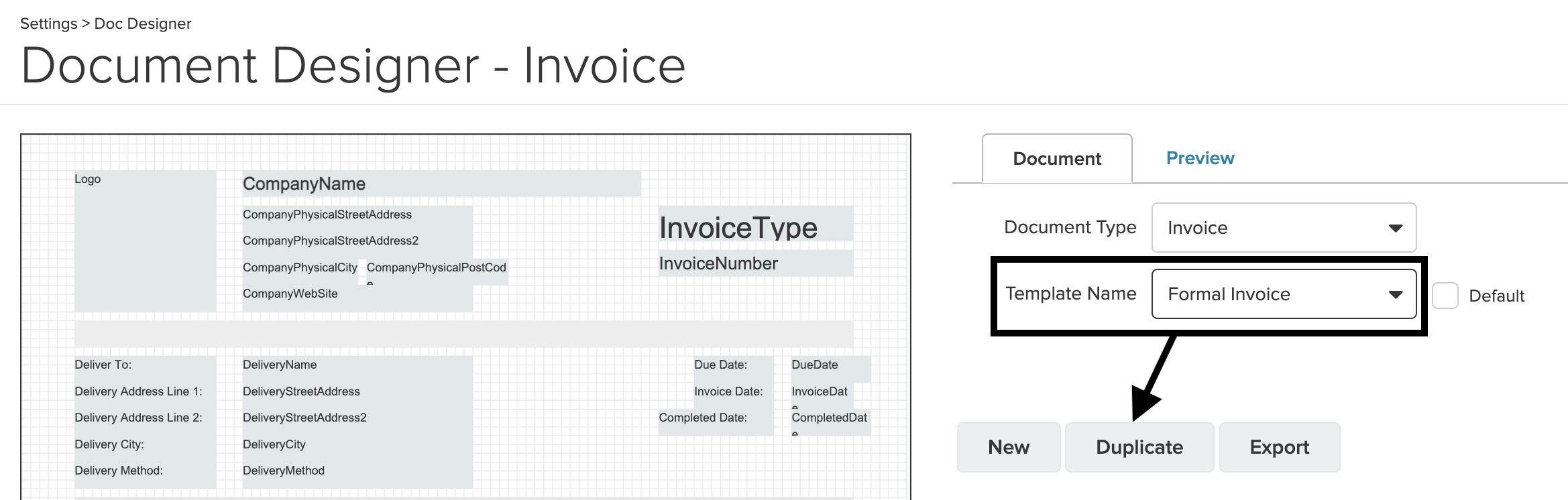This screenshot has width=1568, height=500.
Task: Open the Document Type dropdown
Action: [1283, 228]
